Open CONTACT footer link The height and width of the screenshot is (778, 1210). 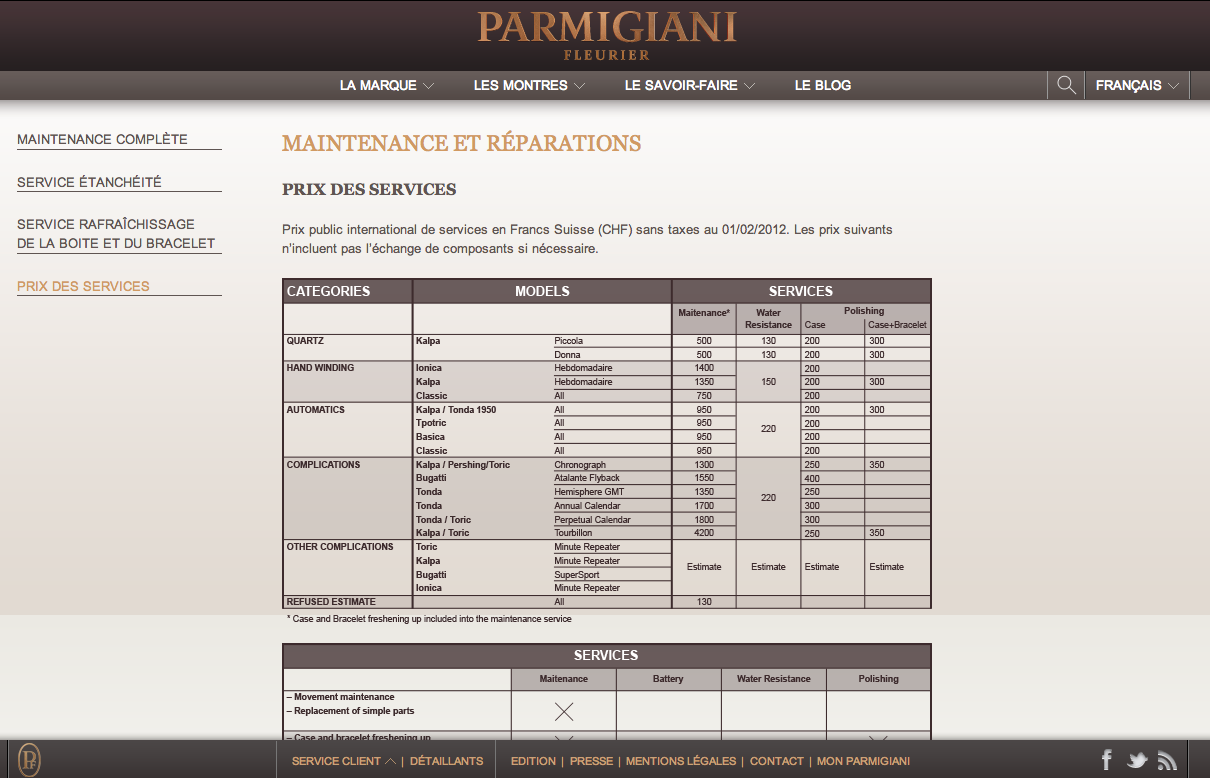777,761
